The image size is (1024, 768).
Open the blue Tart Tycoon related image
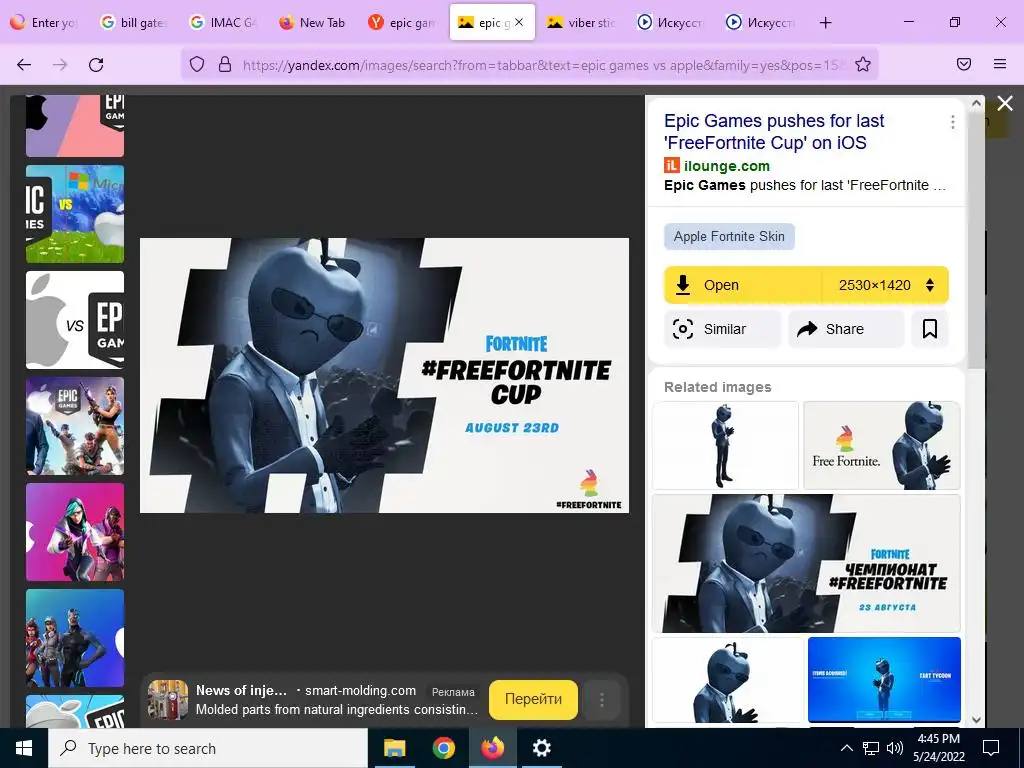(x=884, y=680)
